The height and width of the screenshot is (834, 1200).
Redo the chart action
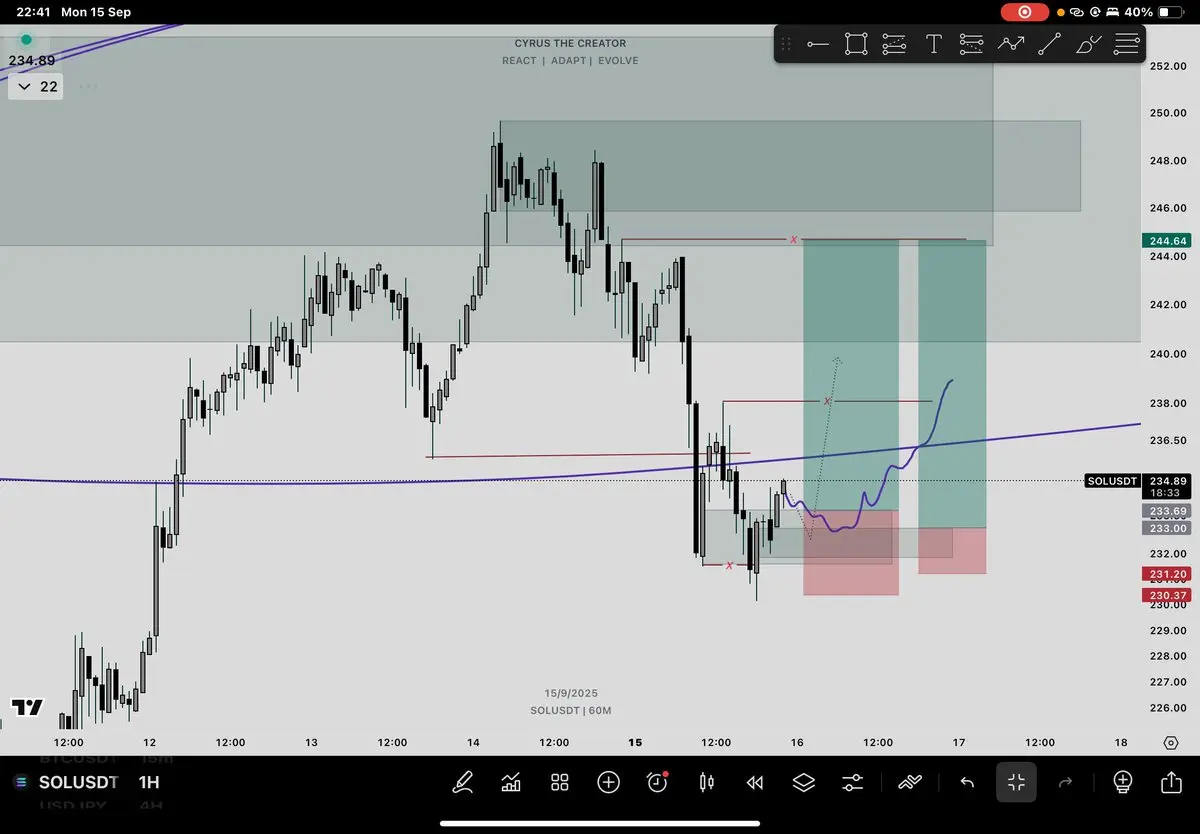click(x=1065, y=782)
